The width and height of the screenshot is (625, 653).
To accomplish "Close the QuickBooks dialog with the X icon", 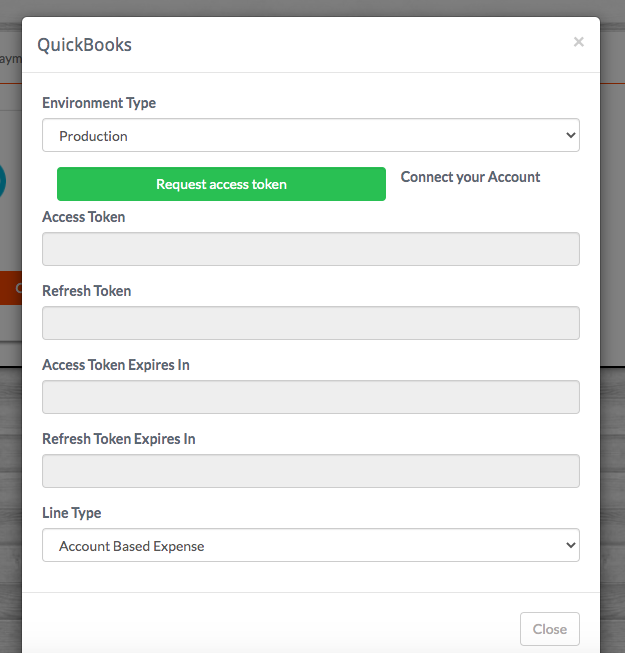I will [578, 42].
